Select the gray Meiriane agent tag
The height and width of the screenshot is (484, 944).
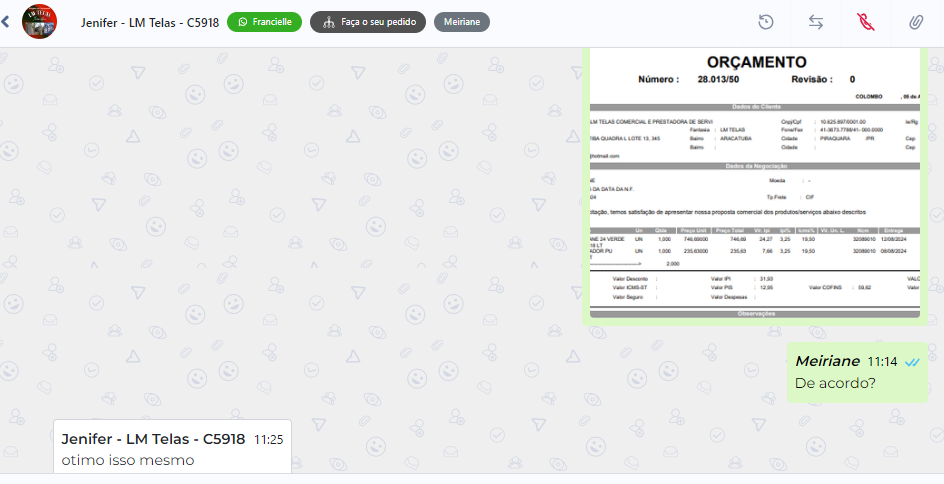(461, 22)
